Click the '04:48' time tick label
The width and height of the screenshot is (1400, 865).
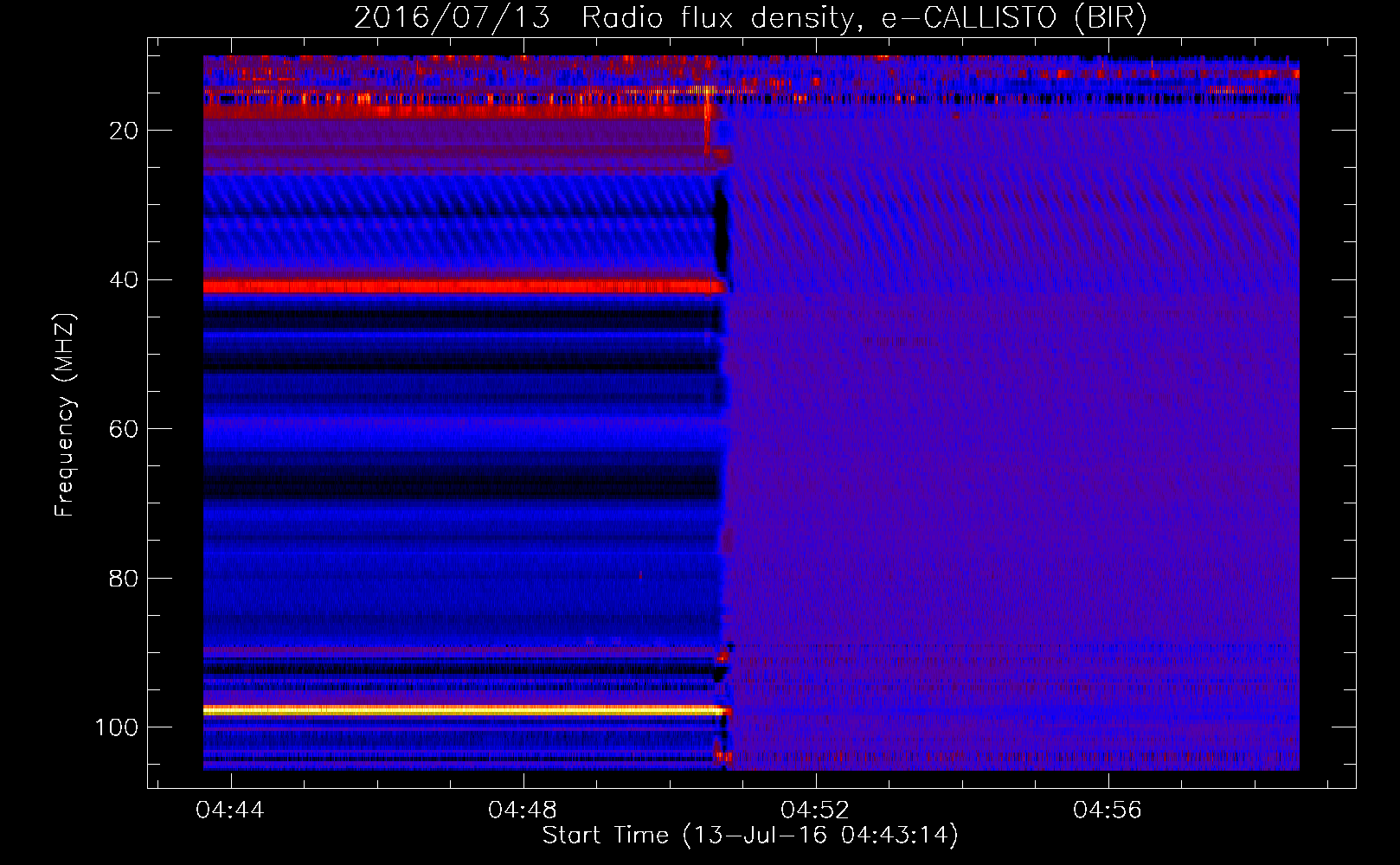(x=523, y=810)
